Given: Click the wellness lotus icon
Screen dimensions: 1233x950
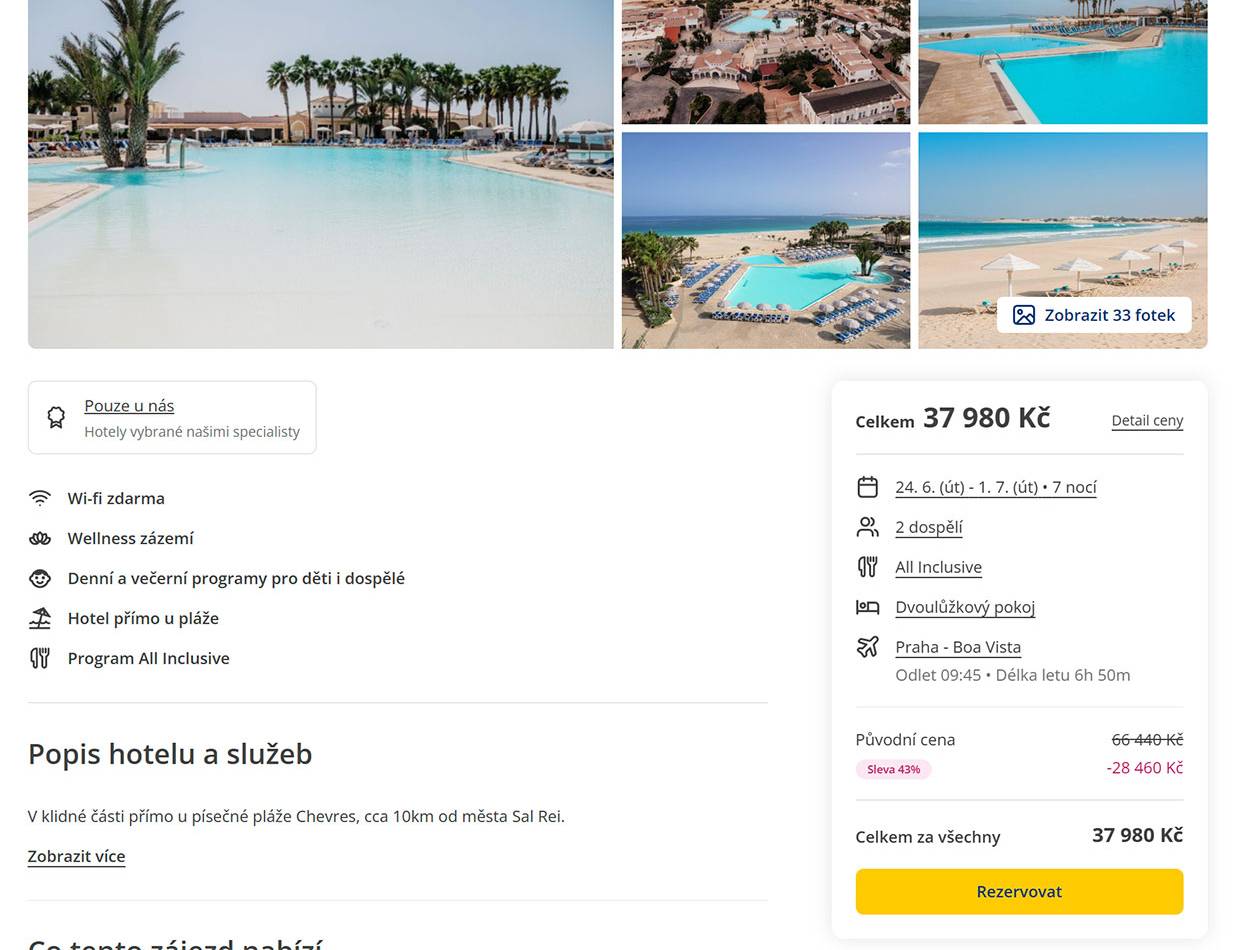Looking at the screenshot, I should [x=40, y=538].
